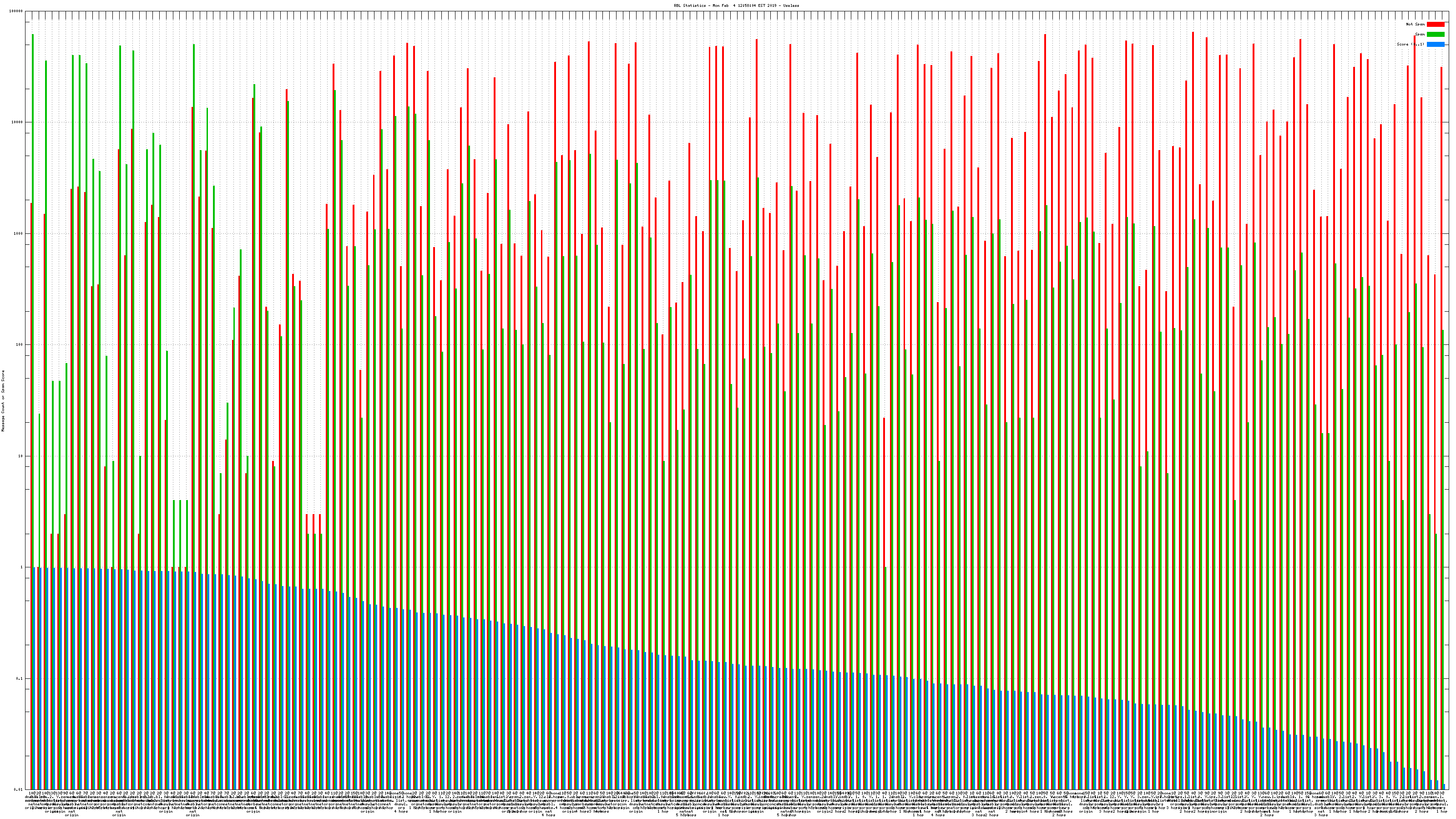This screenshot has width=1456, height=819.
Task: Click the 10 y-axis tick label
Action: (21, 456)
